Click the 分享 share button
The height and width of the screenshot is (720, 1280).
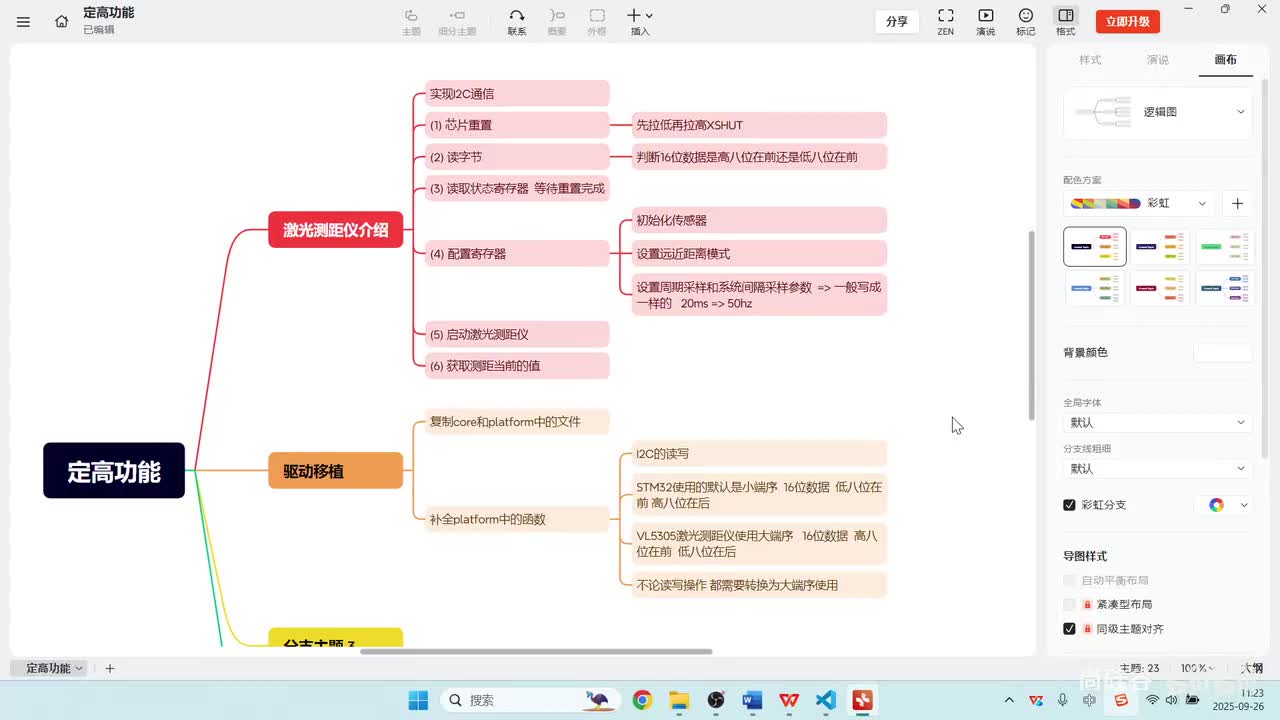click(897, 21)
